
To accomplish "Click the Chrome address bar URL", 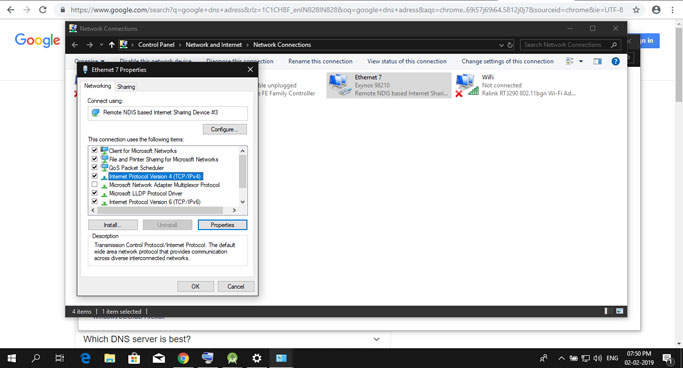I will click(346, 10).
